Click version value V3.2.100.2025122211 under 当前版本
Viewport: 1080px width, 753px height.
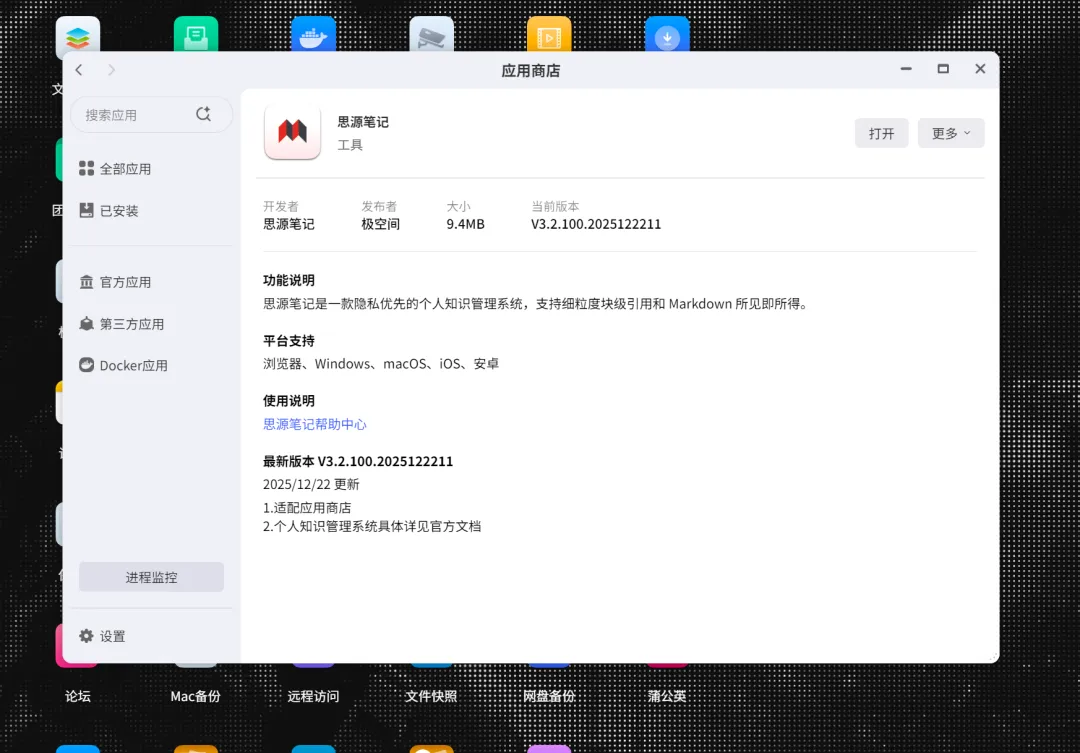point(596,224)
